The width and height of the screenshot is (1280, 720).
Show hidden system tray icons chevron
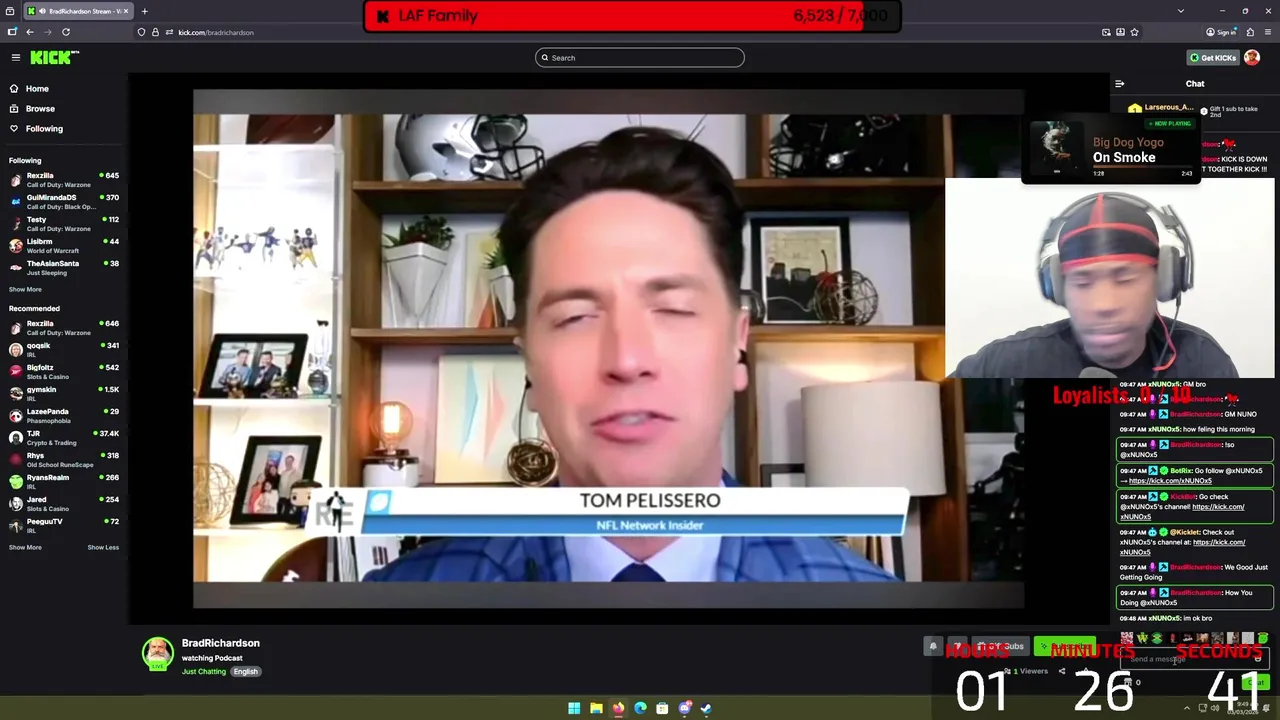1187,708
